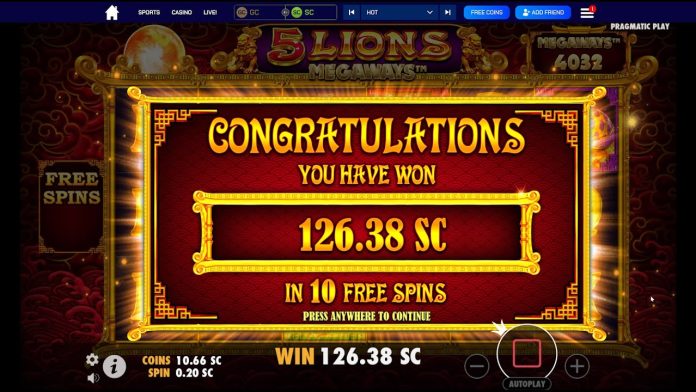Stop the spin with red square button
This screenshot has width=696, height=392.
click(527, 353)
